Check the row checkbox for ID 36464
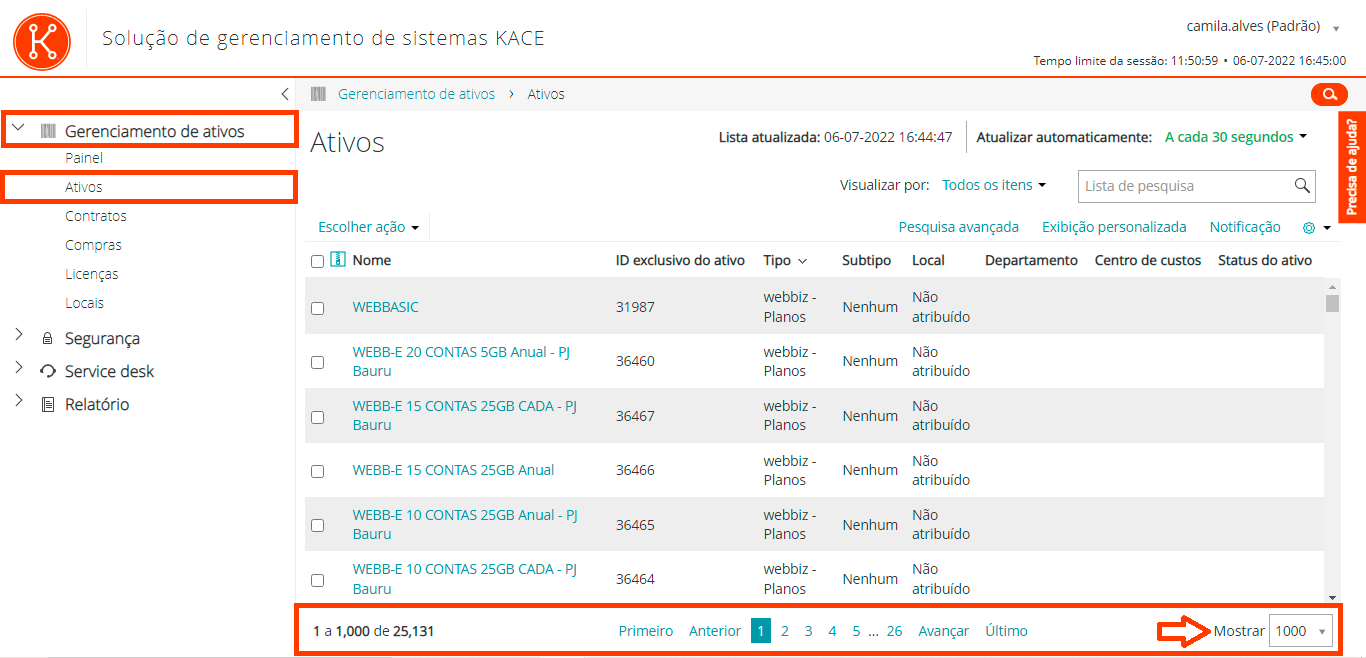The height and width of the screenshot is (658, 1366). click(x=317, y=580)
